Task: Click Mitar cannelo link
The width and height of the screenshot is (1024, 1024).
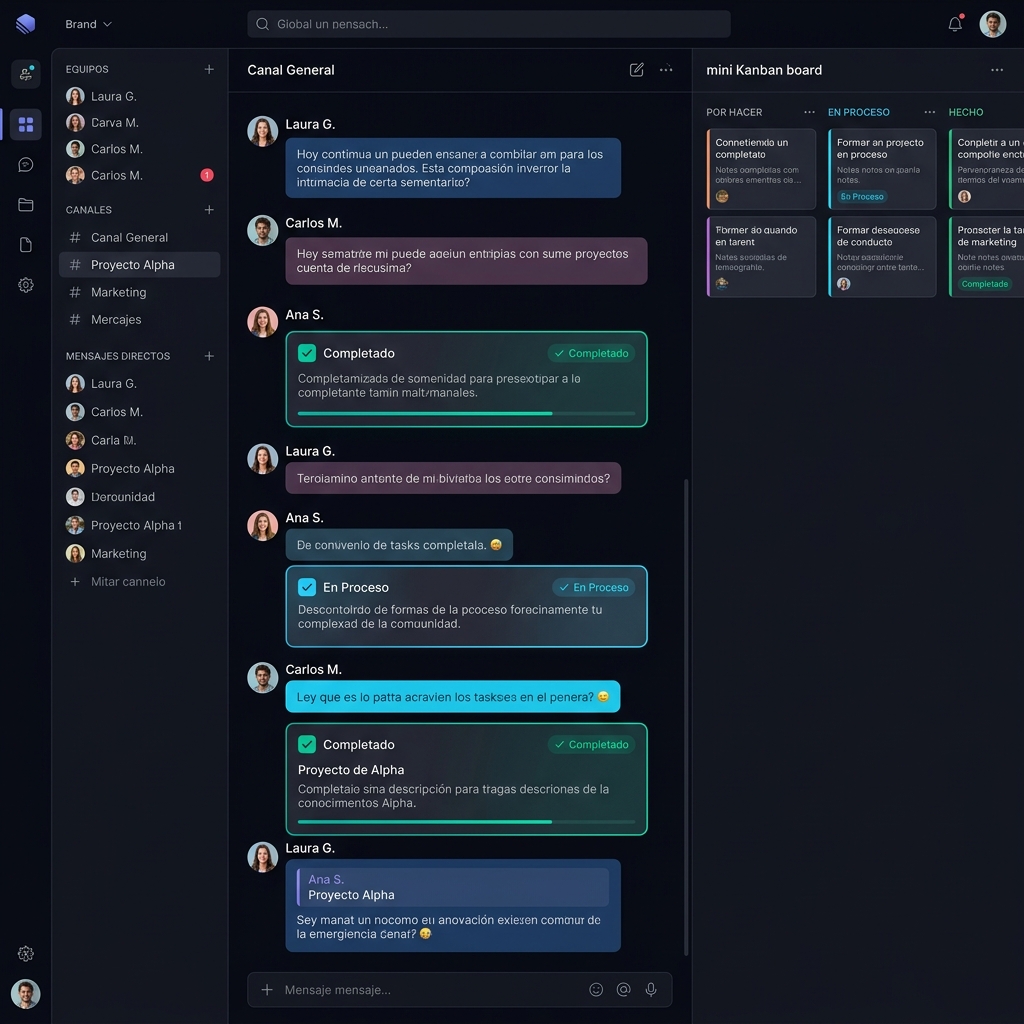Action: (x=118, y=581)
